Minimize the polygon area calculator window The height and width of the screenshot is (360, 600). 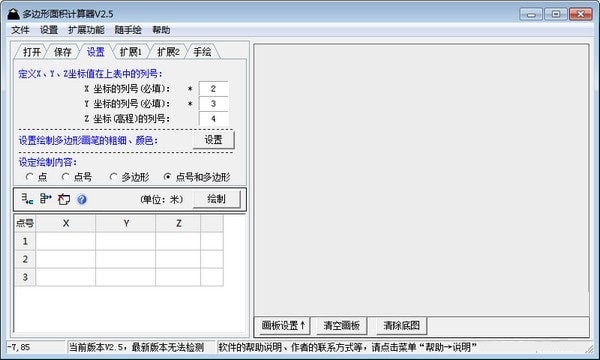point(531,14)
